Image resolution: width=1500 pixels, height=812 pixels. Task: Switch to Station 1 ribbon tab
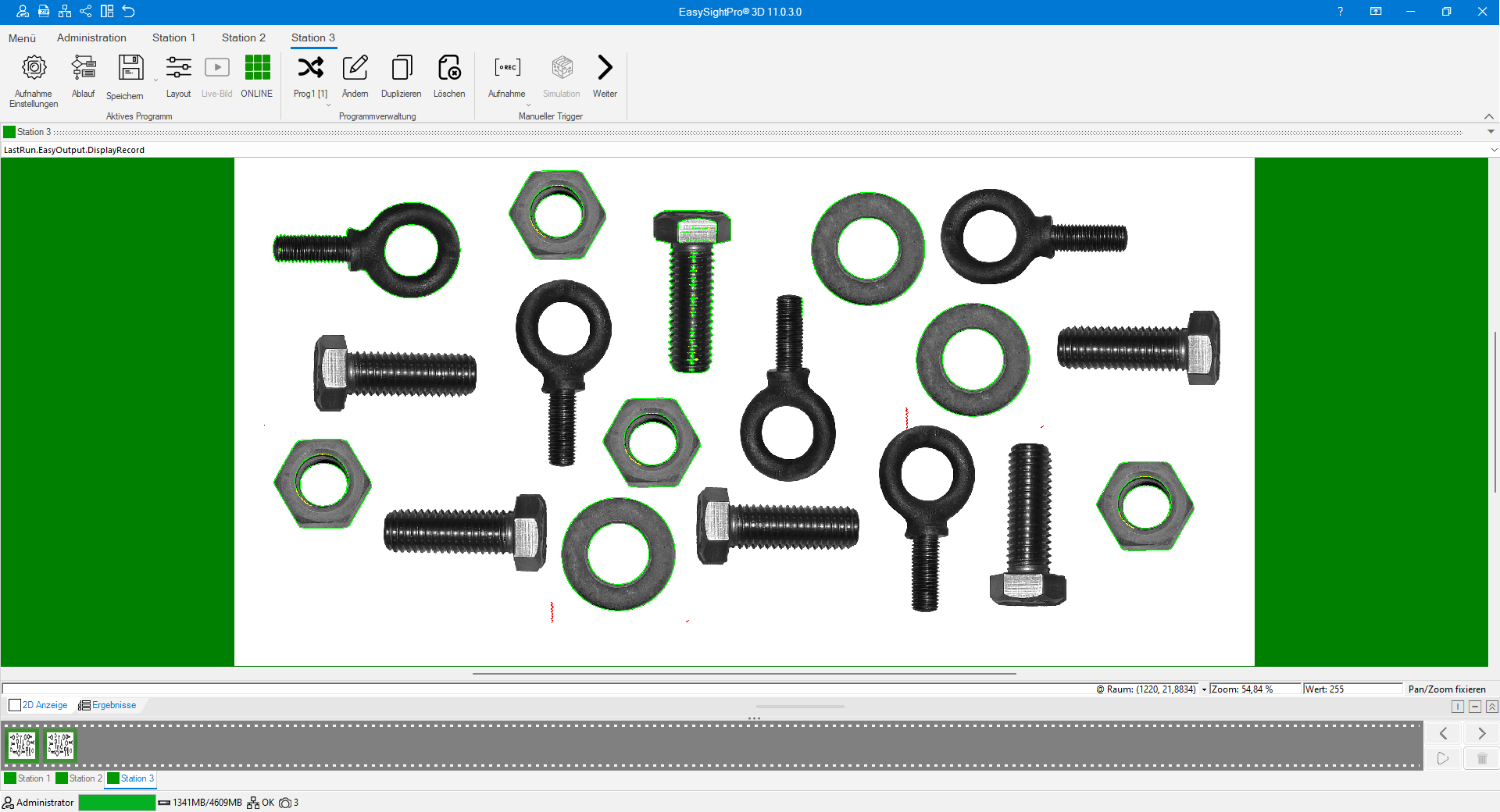pos(173,37)
